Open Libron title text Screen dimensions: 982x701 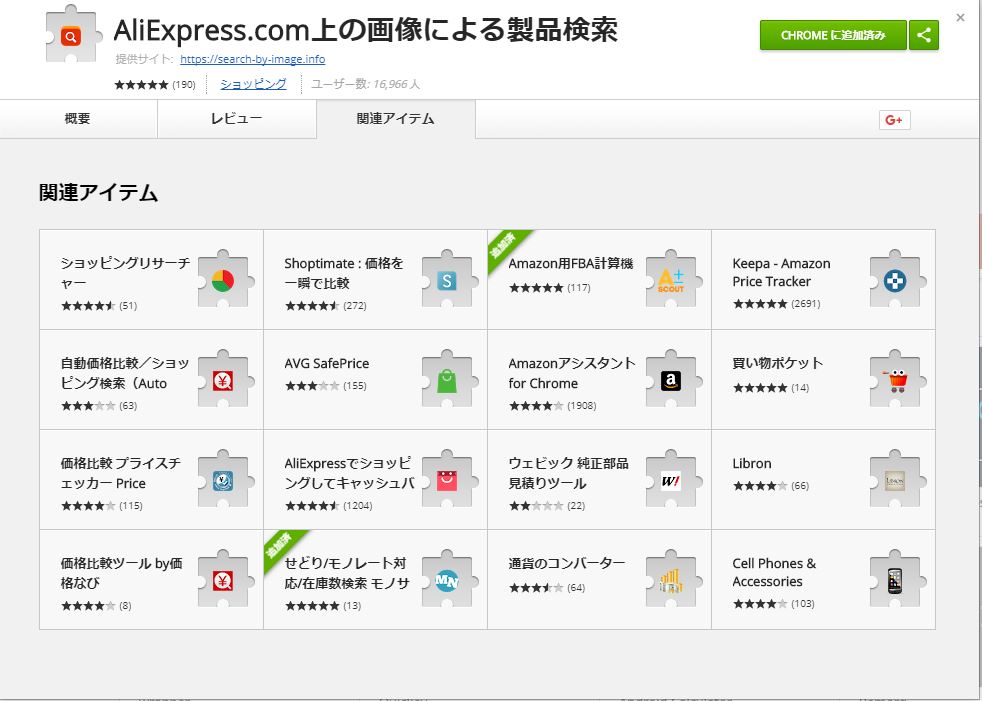752,464
